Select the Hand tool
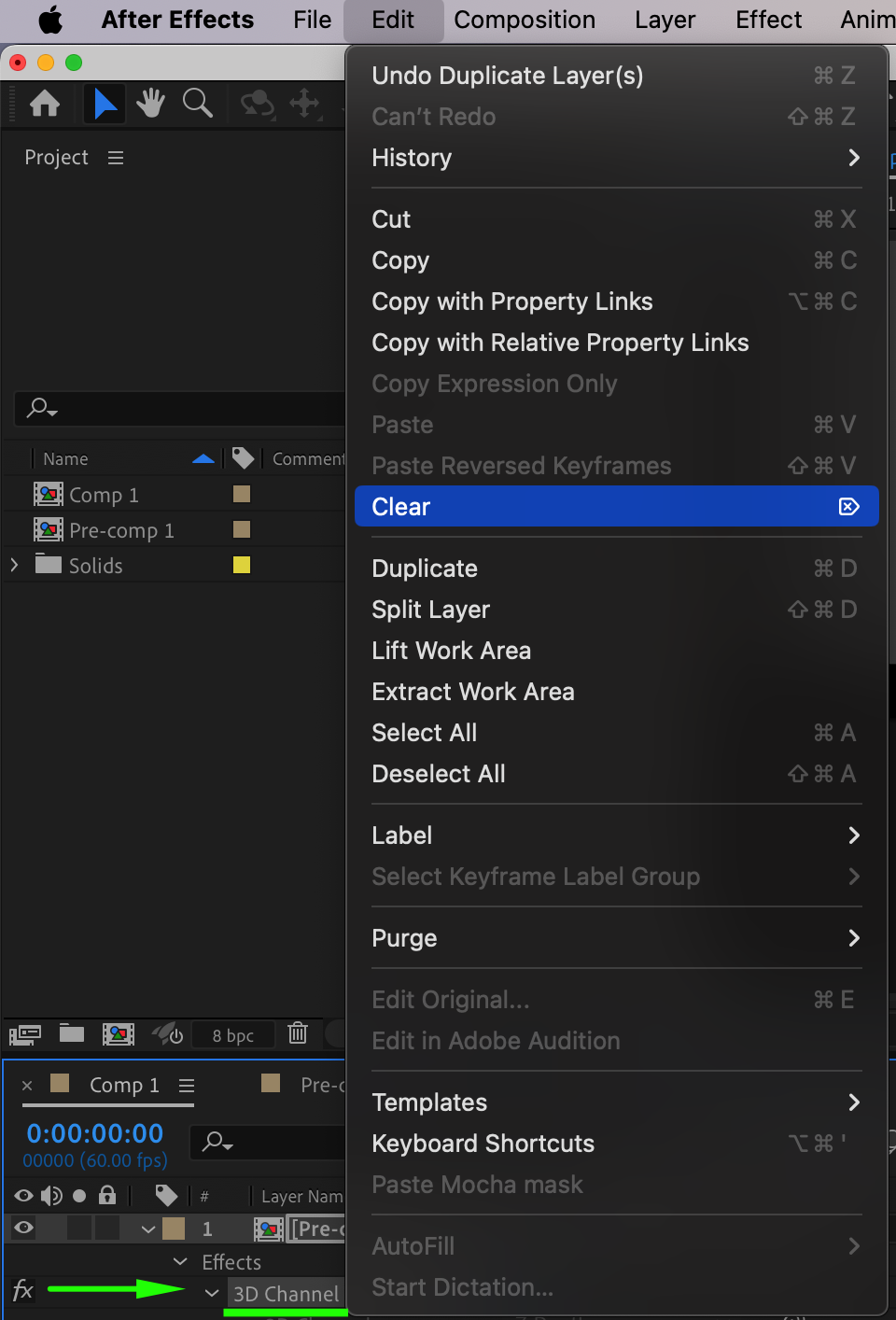This screenshot has width=896, height=1320. (x=150, y=103)
